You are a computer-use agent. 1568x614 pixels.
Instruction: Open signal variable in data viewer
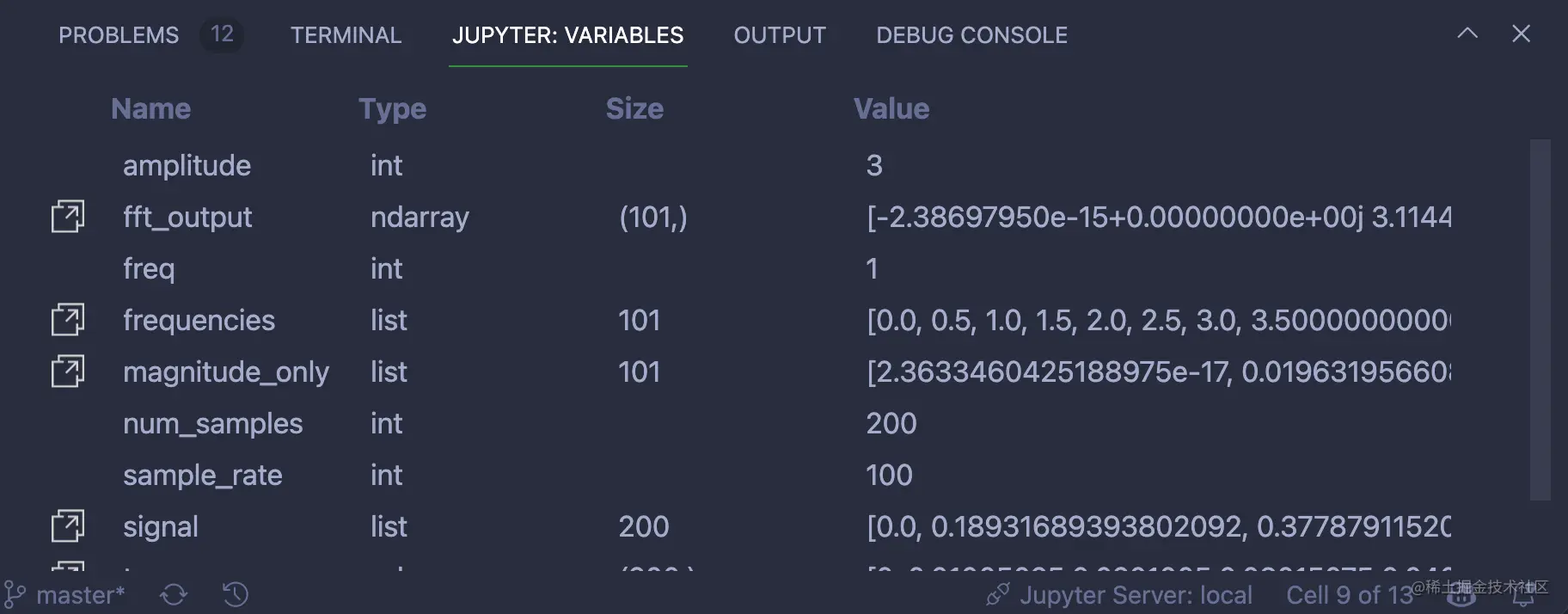(x=68, y=526)
